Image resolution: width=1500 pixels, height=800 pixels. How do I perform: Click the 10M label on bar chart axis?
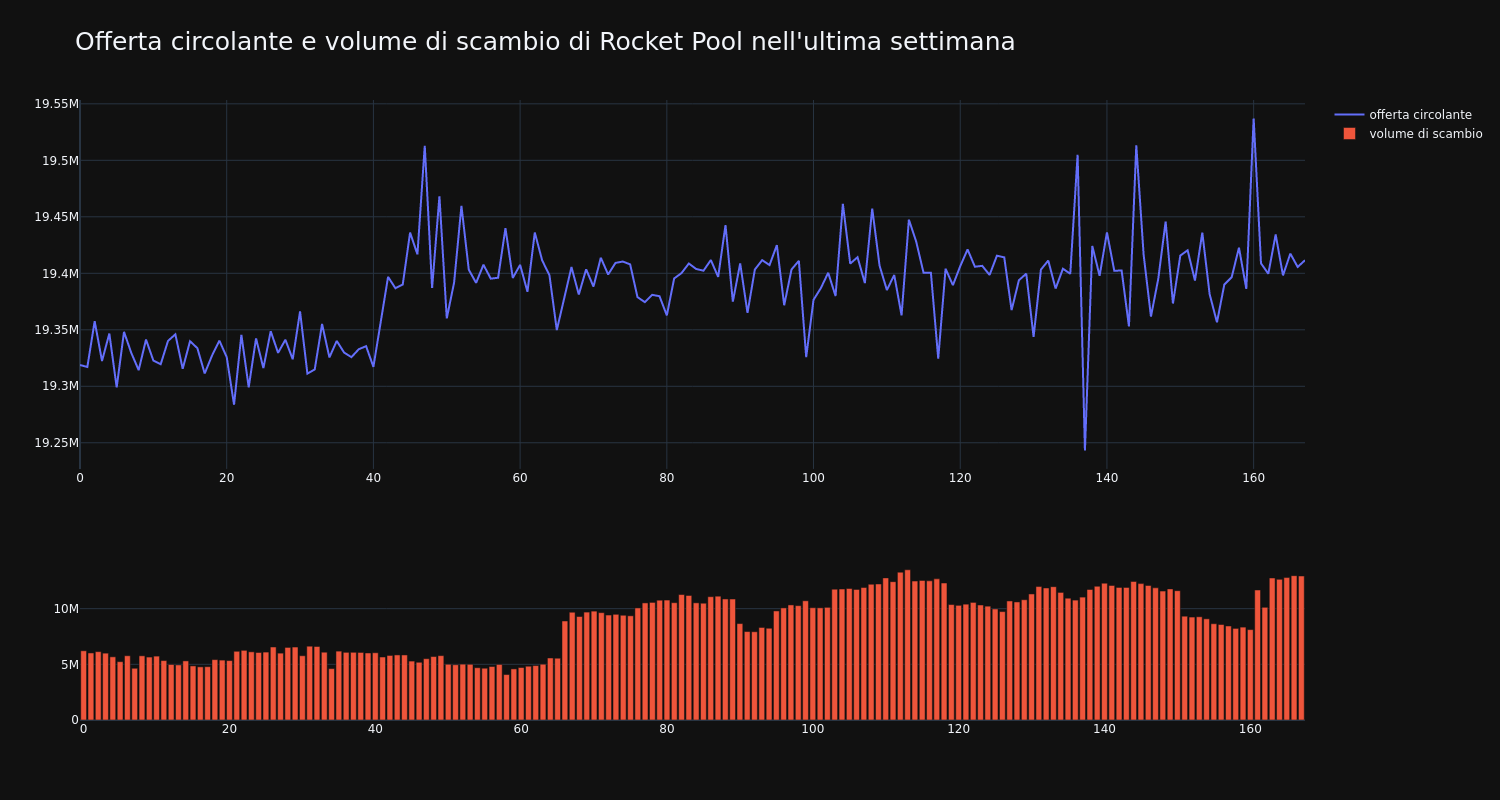pyautogui.click(x=66, y=609)
